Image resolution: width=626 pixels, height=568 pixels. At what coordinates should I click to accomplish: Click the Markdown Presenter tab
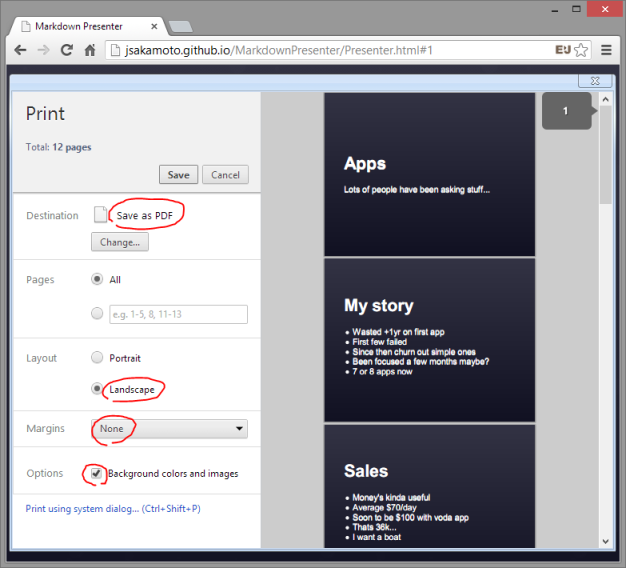[83, 23]
